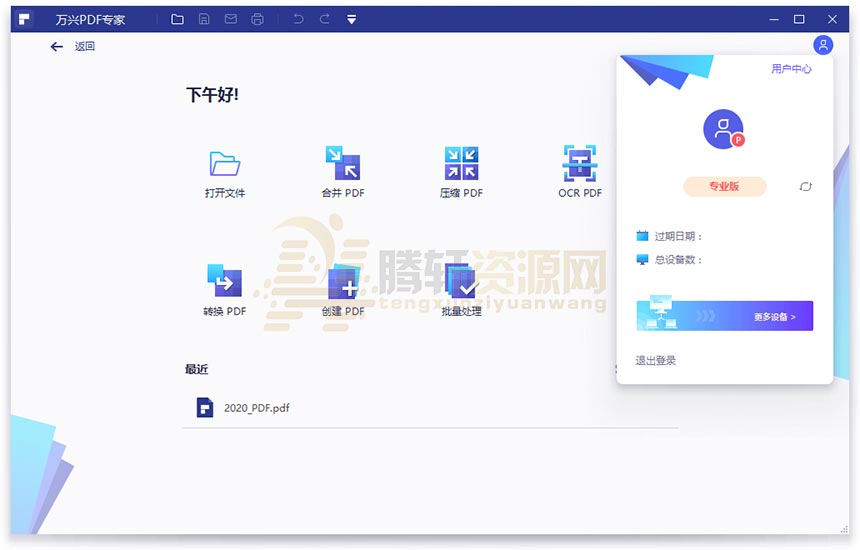The image size is (860, 550).
Task: Click the open folder icon in title bar
Action: (178, 19)
